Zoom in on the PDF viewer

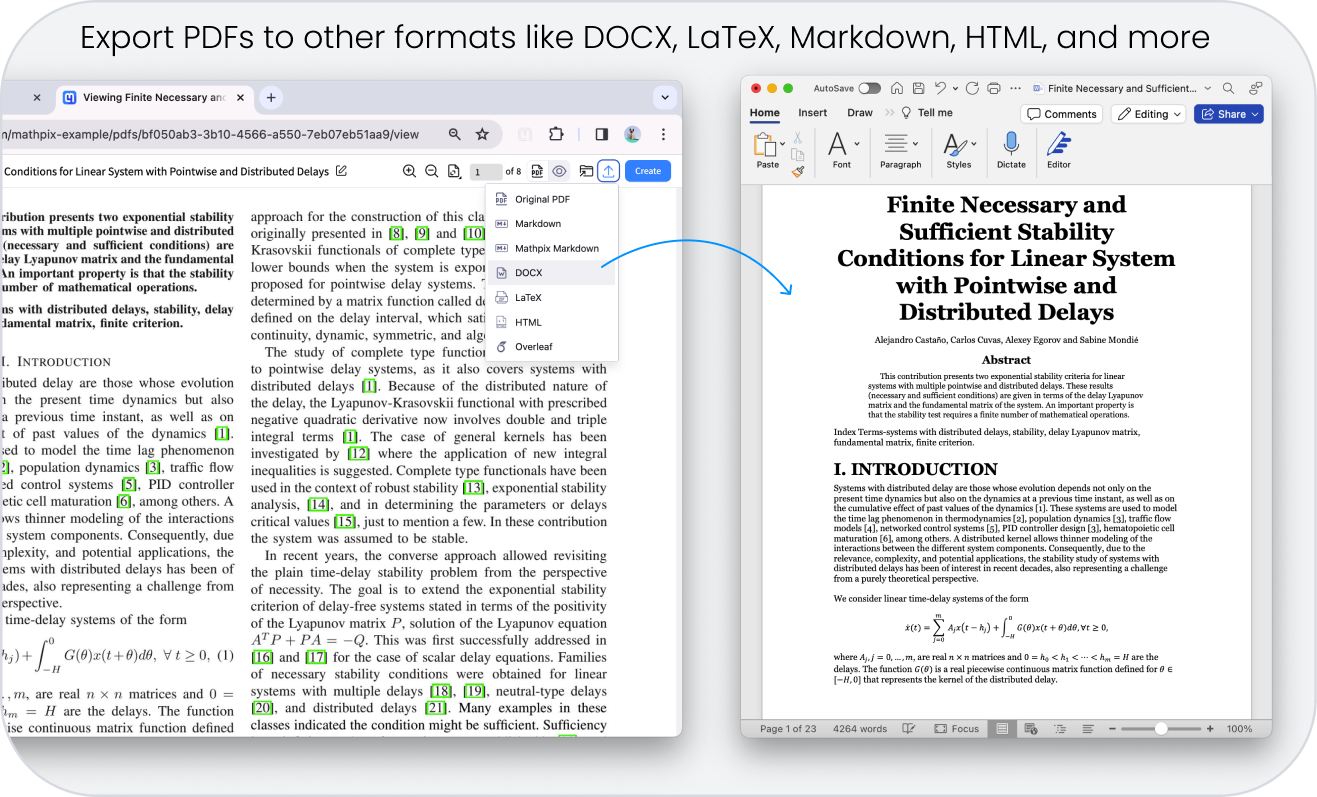[409, 171]
